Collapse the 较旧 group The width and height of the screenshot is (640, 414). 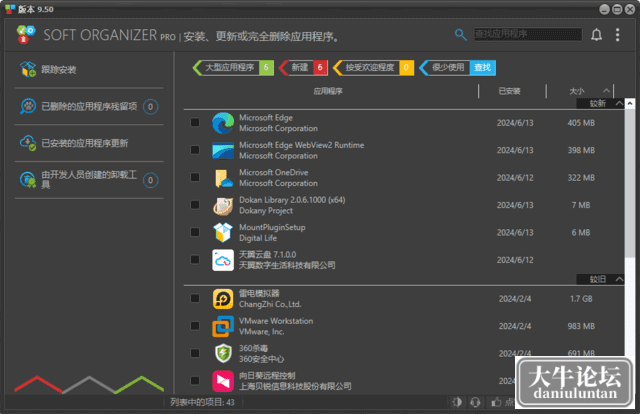619,279
